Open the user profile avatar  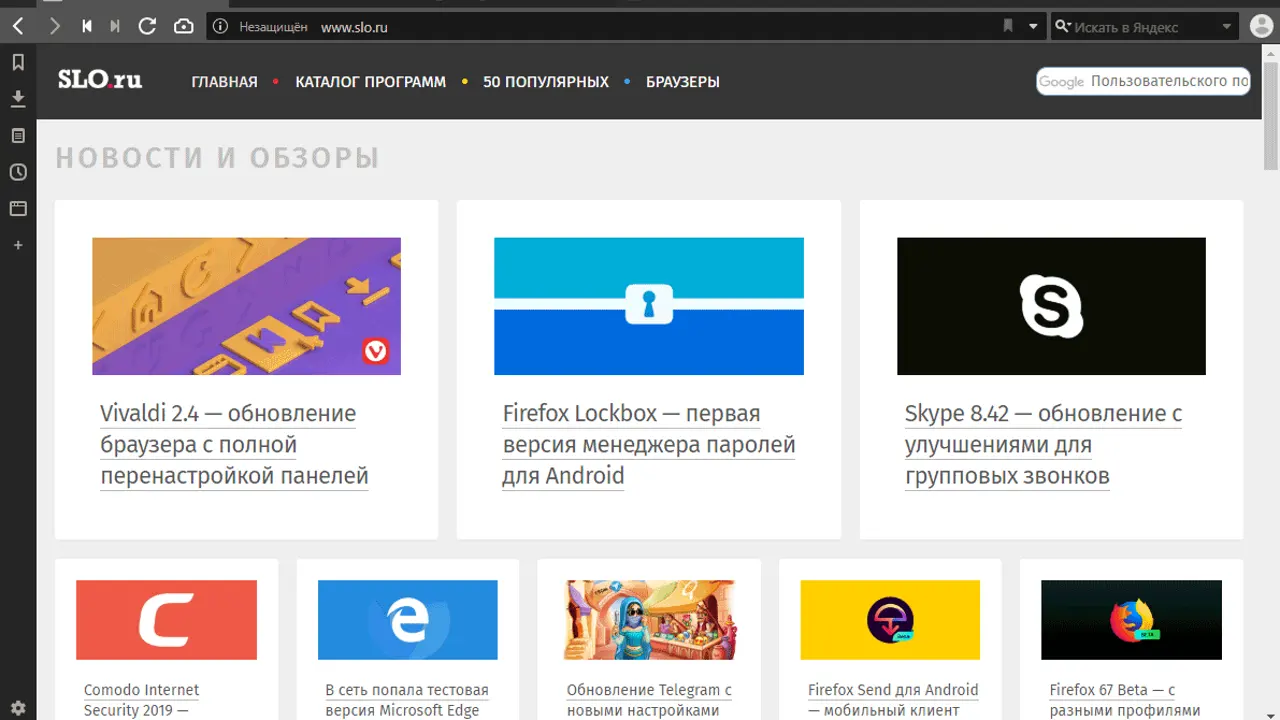pos(1261,27)
